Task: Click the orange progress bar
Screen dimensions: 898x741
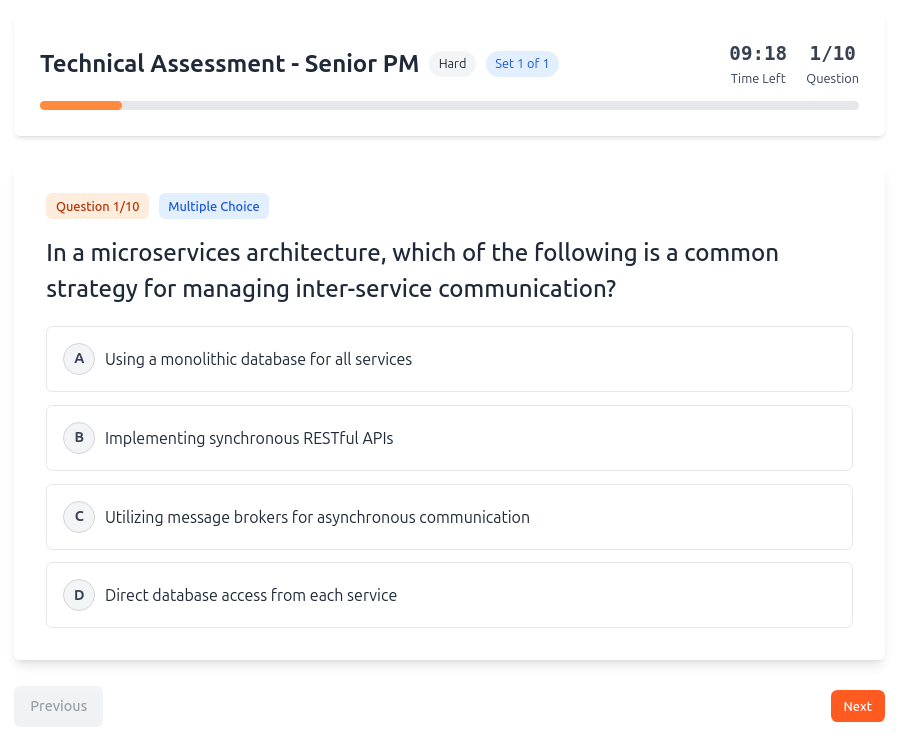Action: pyautogui.click(x=80, y=105)
